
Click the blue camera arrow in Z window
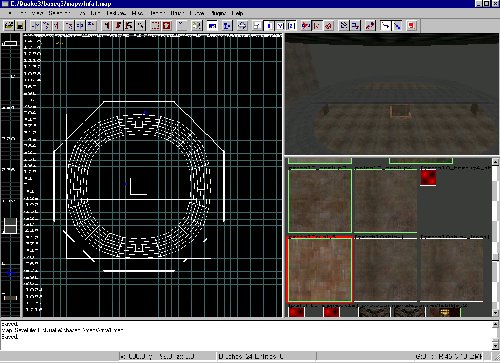click(11, 273)
